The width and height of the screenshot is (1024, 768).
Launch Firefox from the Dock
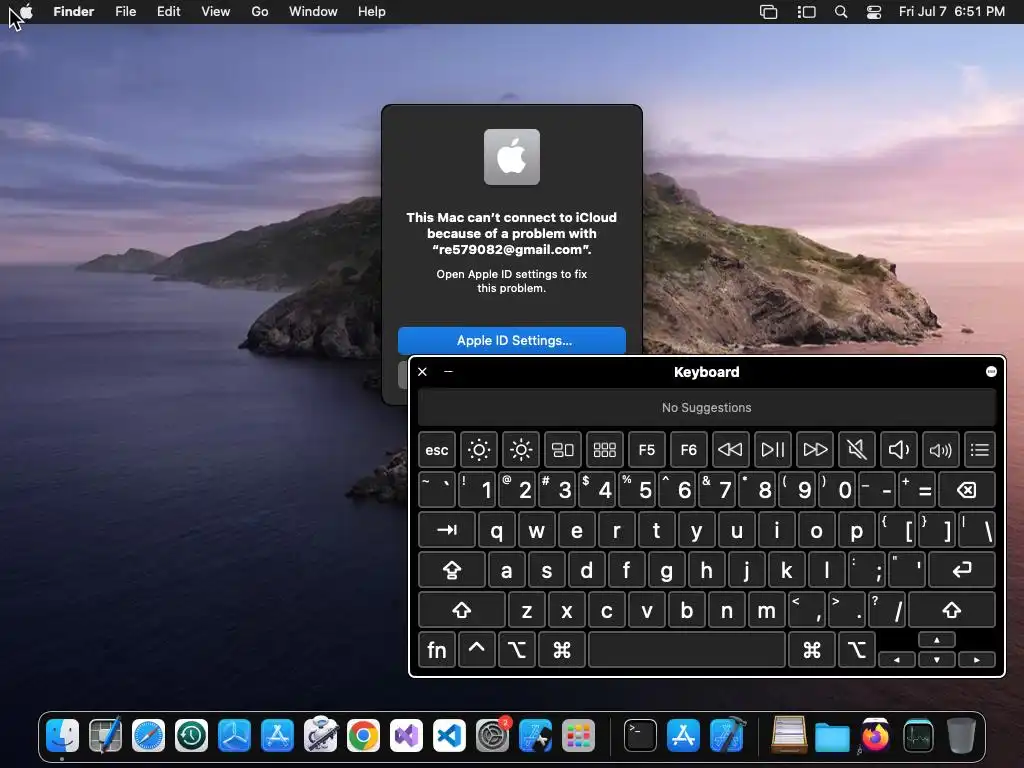(875, 736)
